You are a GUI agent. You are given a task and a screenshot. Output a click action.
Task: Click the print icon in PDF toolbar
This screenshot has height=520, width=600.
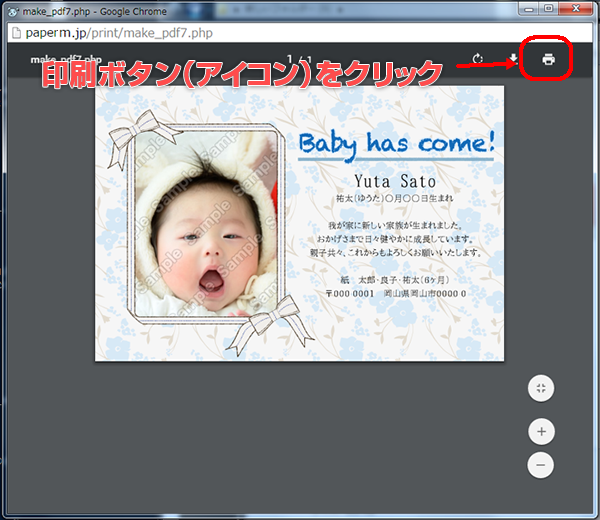pyautogui.click(x=548, y=59)
